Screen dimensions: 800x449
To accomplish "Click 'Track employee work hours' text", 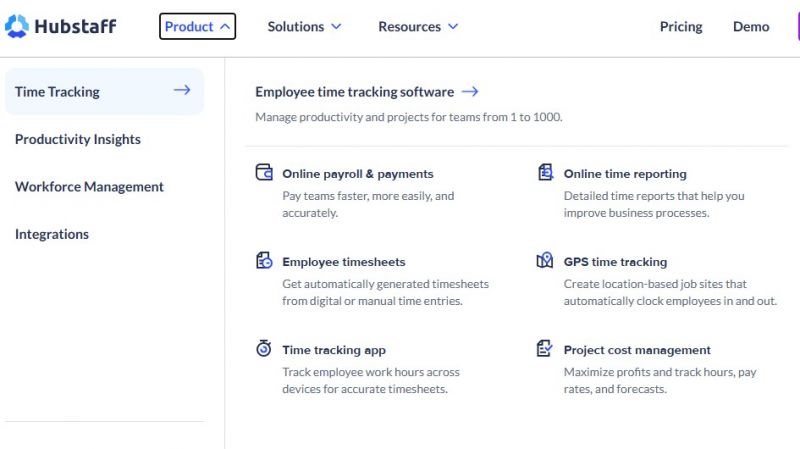I will pos(371,381).
